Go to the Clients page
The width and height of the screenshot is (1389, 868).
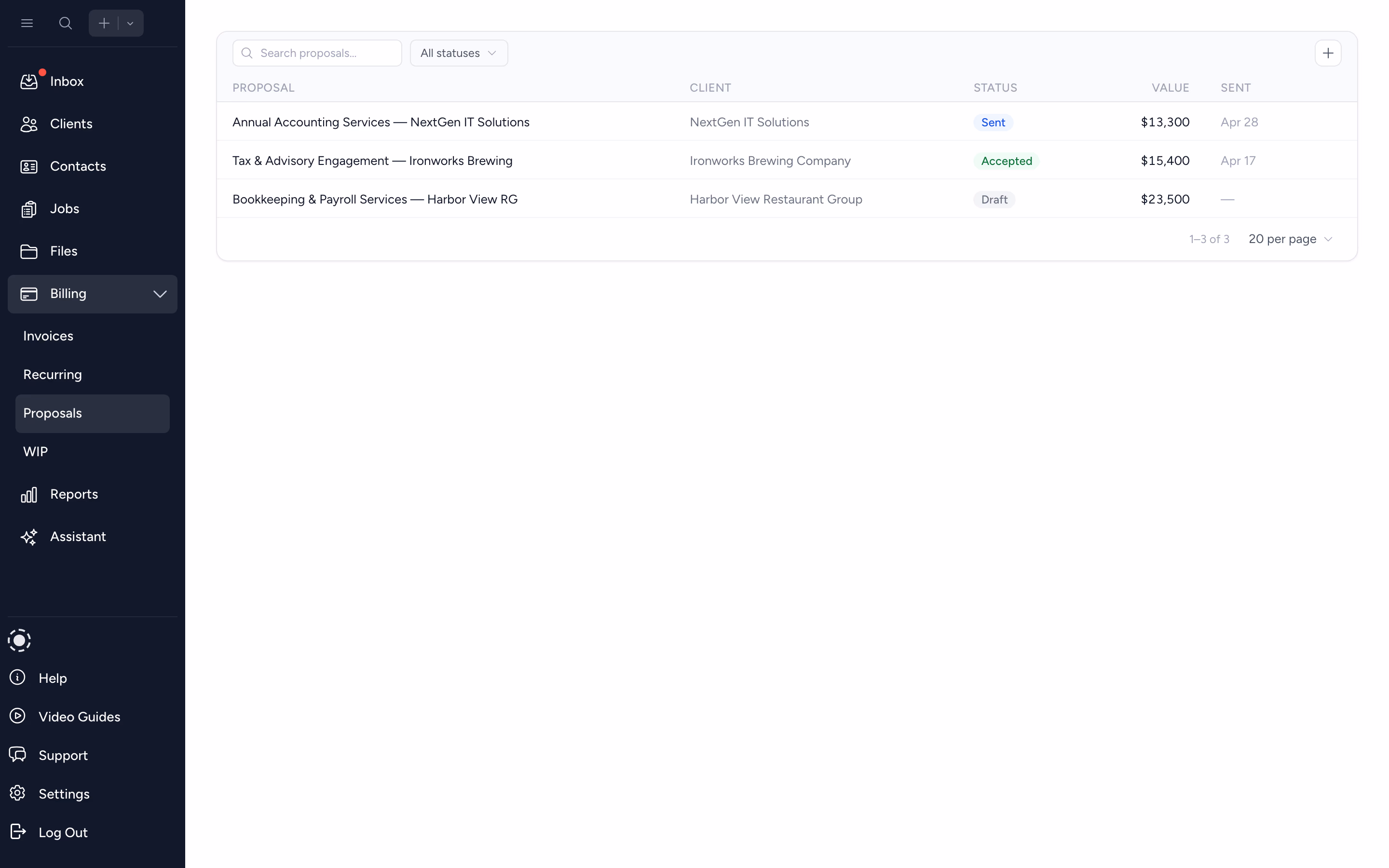pos(71,124)
